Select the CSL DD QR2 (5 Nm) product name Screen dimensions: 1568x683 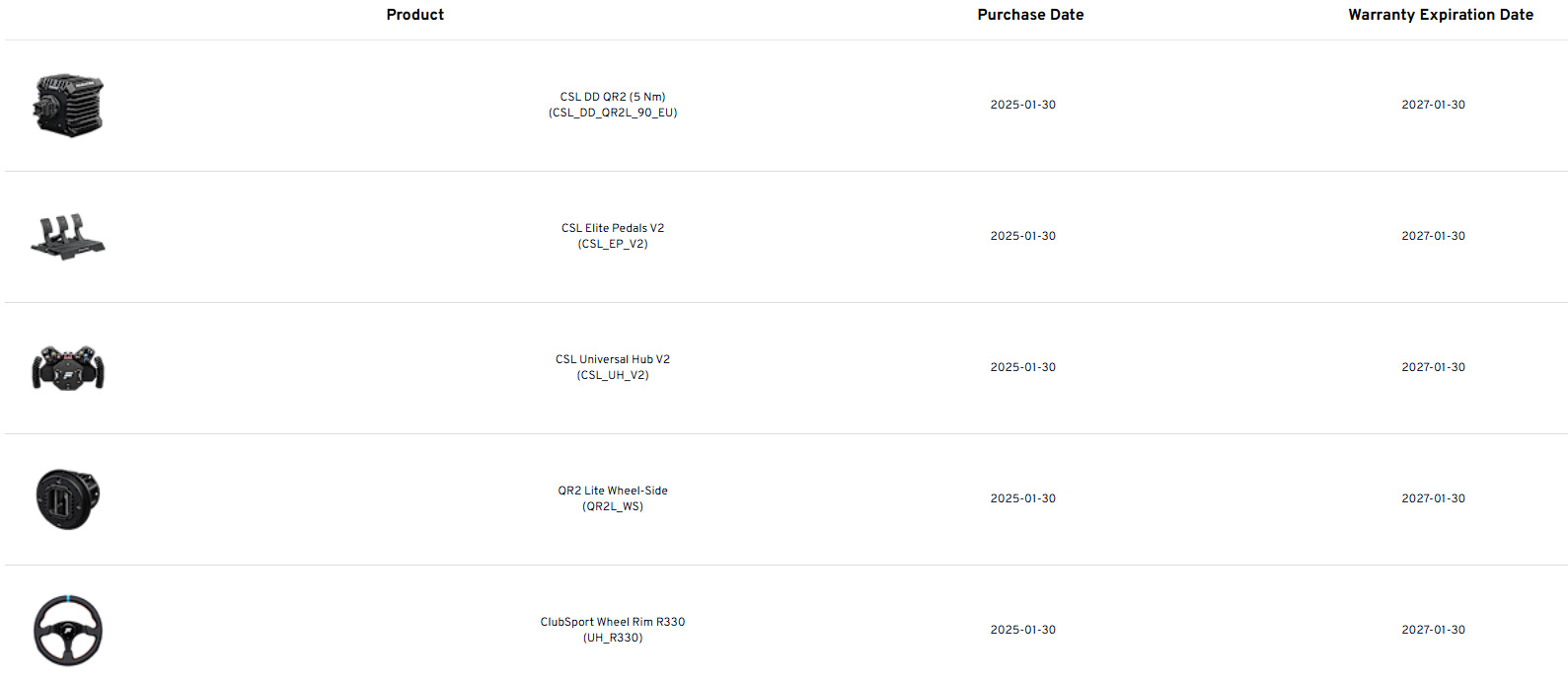tap(613, 97)
